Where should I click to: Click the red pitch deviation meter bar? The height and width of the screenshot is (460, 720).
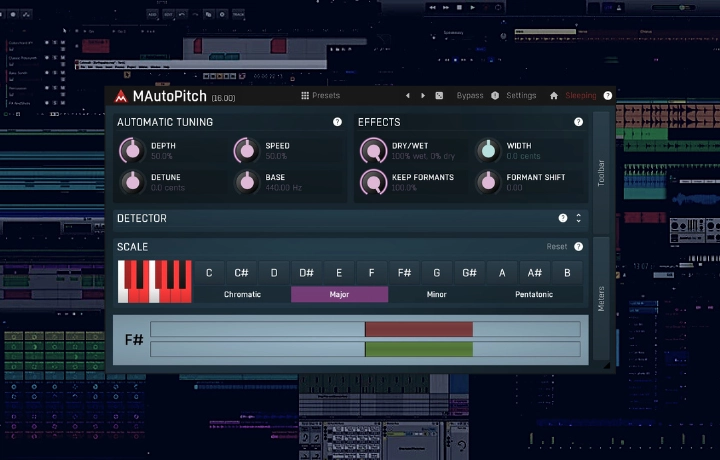tap(419, 329)
